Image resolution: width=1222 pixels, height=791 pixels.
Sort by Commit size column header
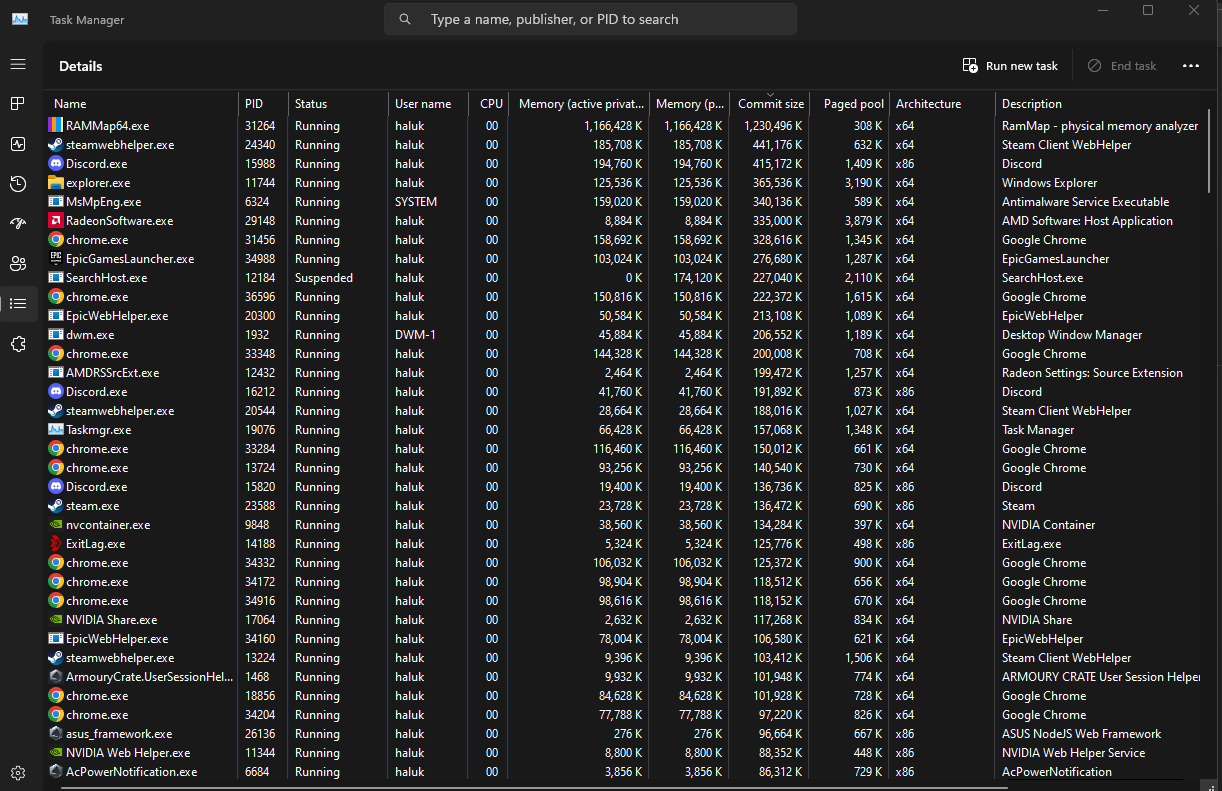[x=769, y=104]
